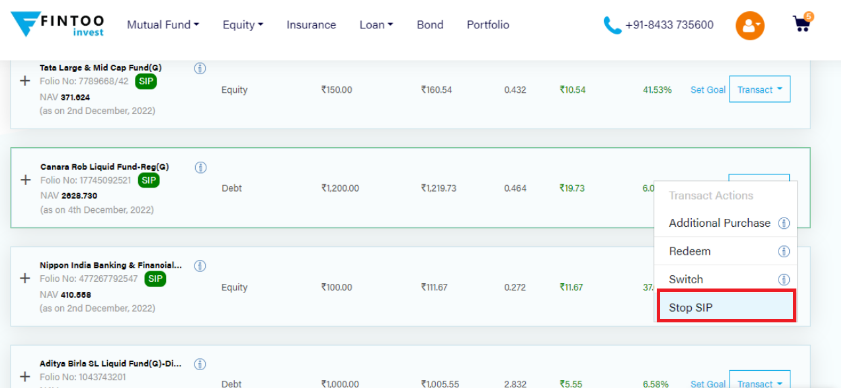841x388 pixels.
Task: Open the Insurance navigation link
Action: coord(311,25)
